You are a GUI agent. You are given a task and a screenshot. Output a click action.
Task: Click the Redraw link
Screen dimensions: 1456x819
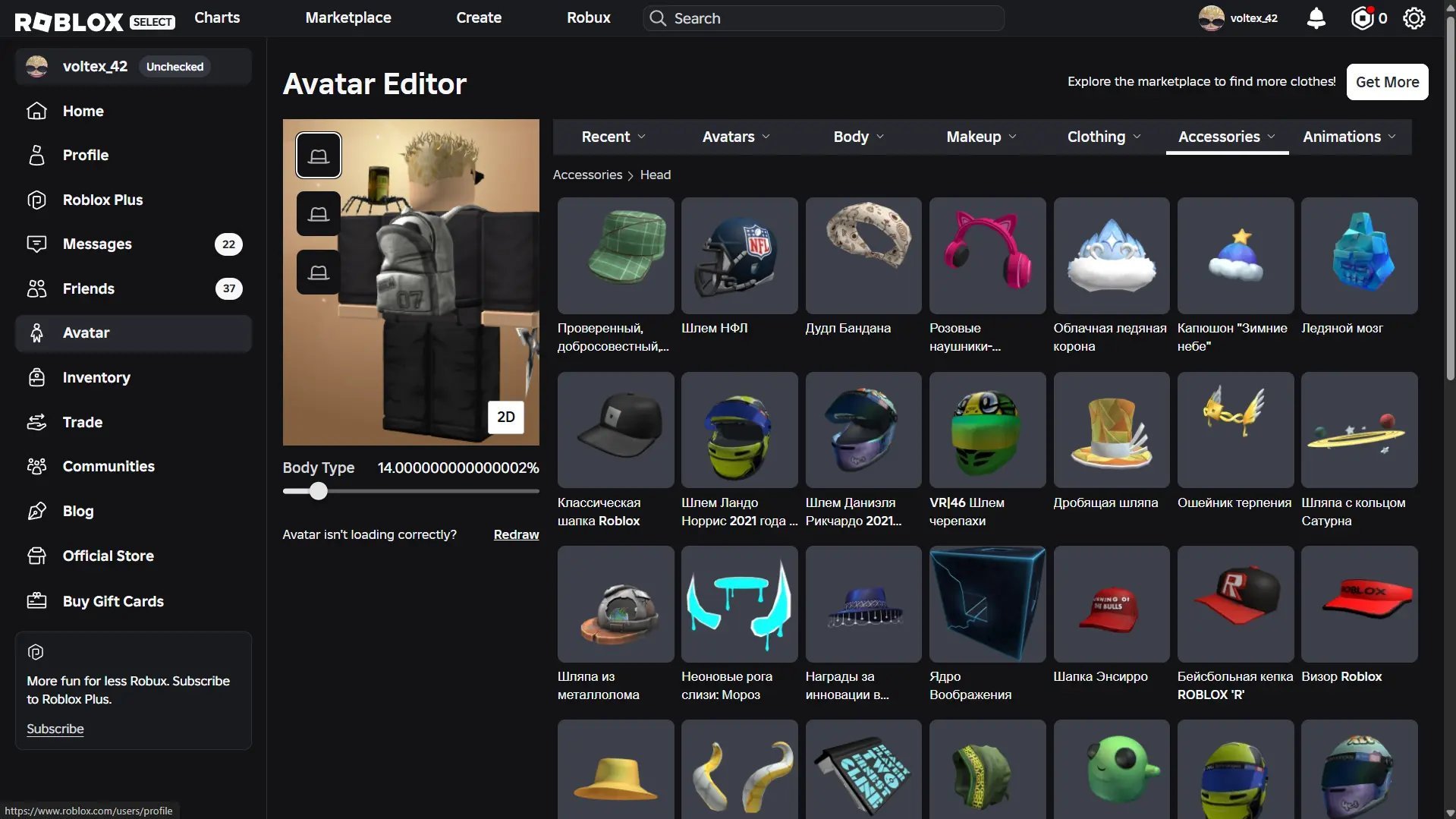[x=516, y=534]
